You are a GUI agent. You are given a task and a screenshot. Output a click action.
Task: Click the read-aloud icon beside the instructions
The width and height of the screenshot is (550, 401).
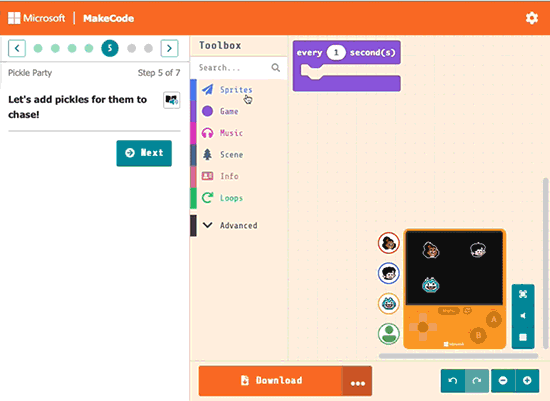pos(172,100)
